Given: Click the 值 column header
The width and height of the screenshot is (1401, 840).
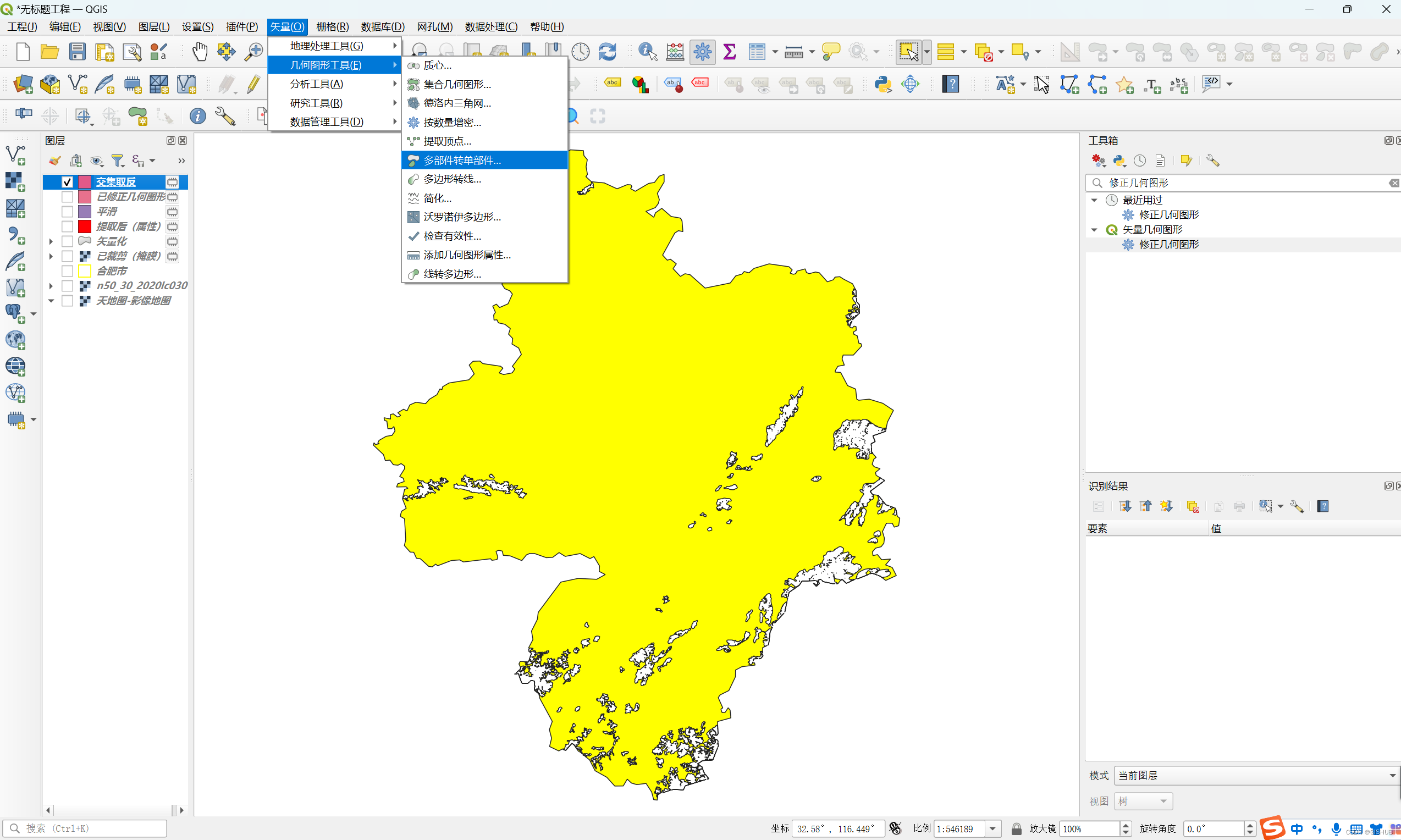Looking at the screenshot, I should 1304,529.
